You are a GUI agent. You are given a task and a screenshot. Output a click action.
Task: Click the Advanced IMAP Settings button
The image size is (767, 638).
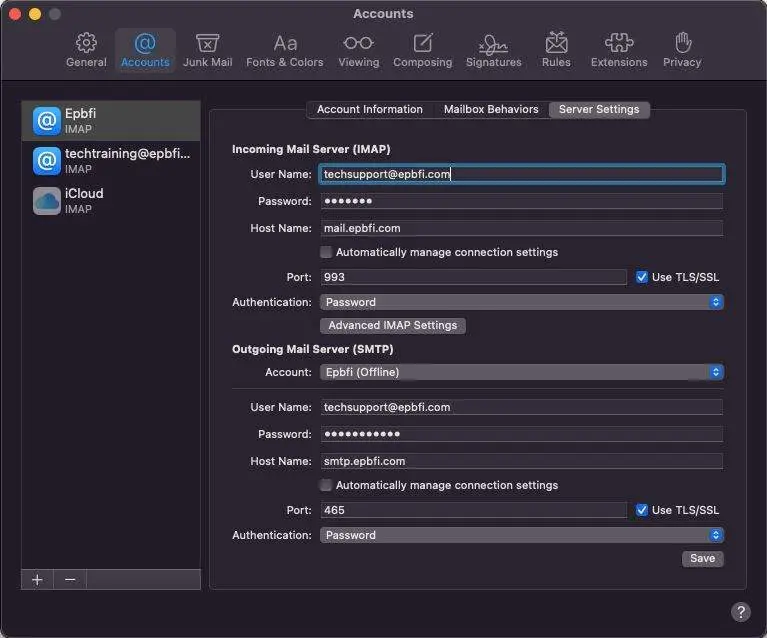click(x=392, y=325)
